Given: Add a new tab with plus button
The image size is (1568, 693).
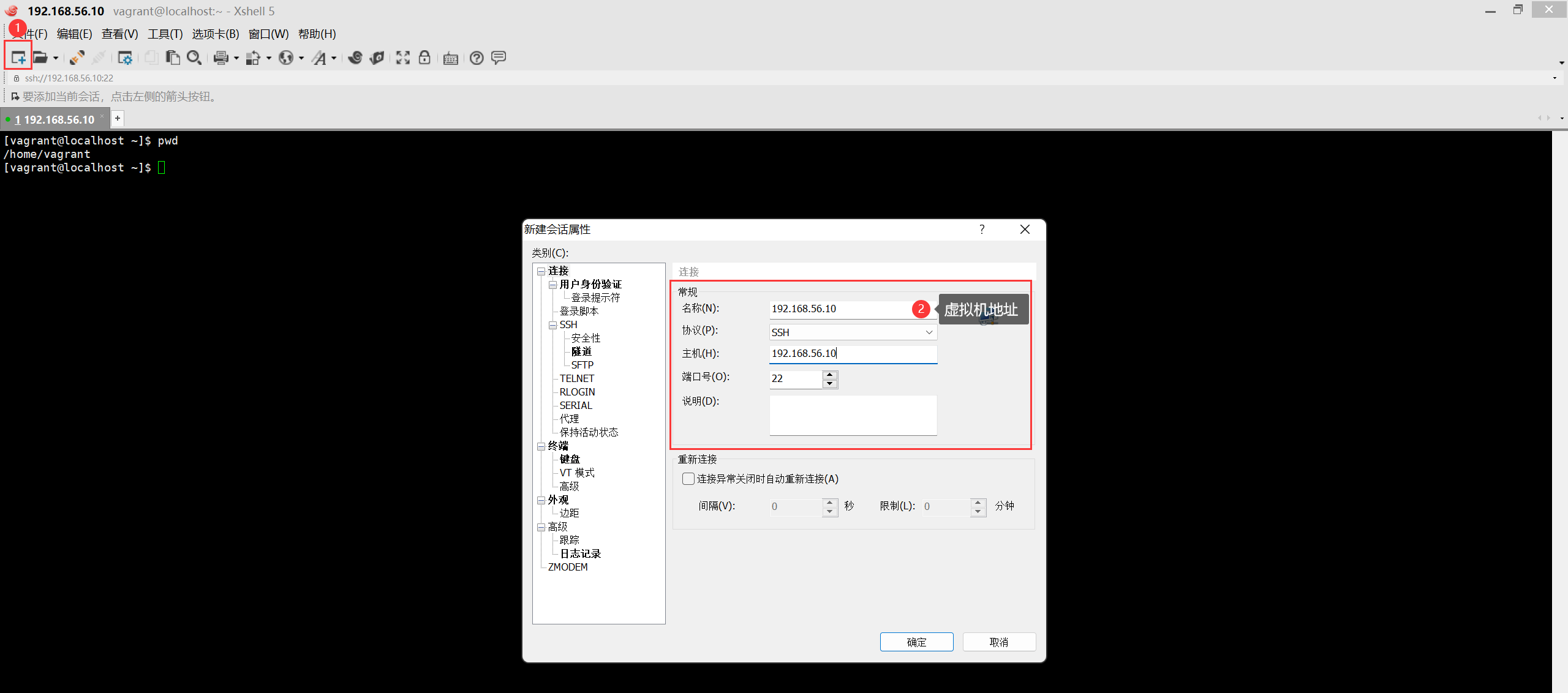Looking at the screenshot, I should (118, 118).
